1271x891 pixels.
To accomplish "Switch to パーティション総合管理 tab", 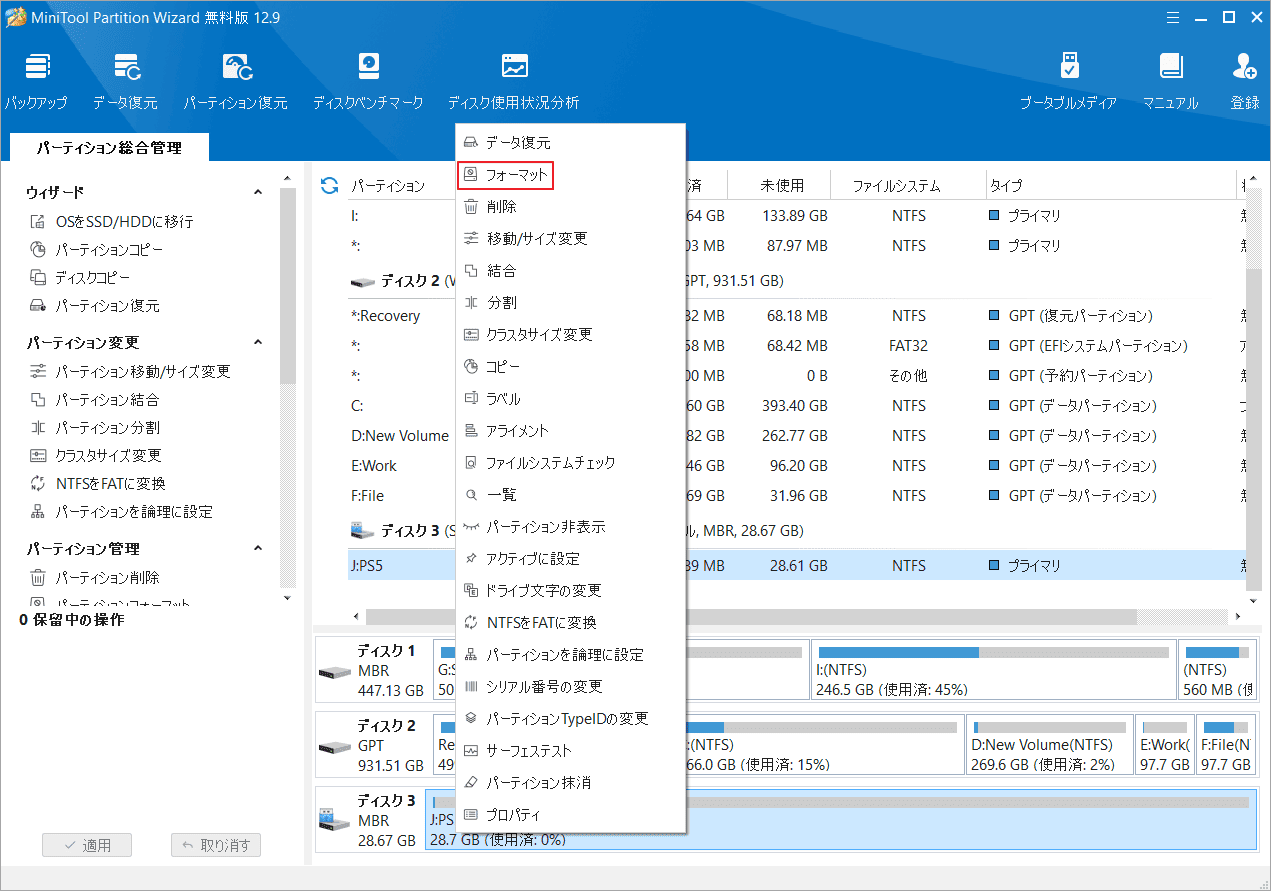I will 109,148.
